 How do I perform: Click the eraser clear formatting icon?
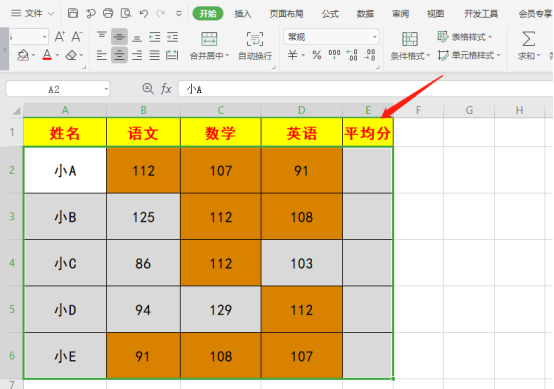click(71, 55)
